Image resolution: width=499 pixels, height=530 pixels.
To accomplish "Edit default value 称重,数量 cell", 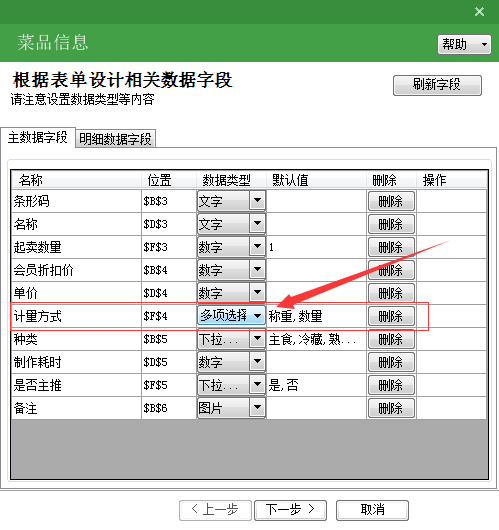I will pos(316,316).
